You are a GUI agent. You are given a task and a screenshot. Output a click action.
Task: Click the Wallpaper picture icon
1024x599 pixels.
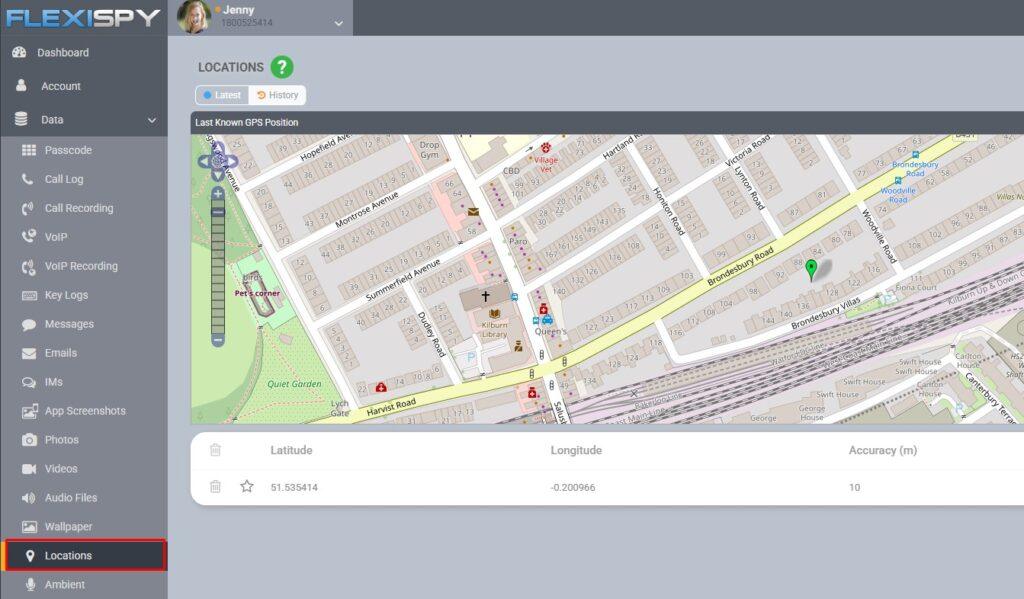(29, 526)
